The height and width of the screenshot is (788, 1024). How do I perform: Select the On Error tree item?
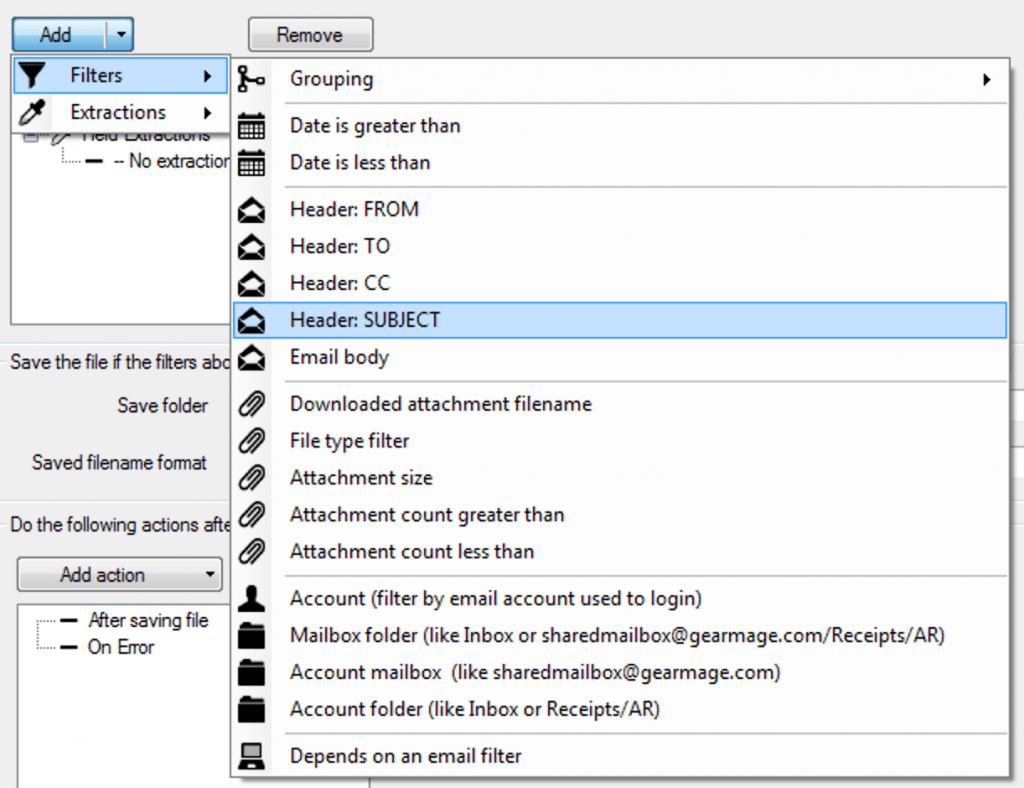tap(121, 647)
